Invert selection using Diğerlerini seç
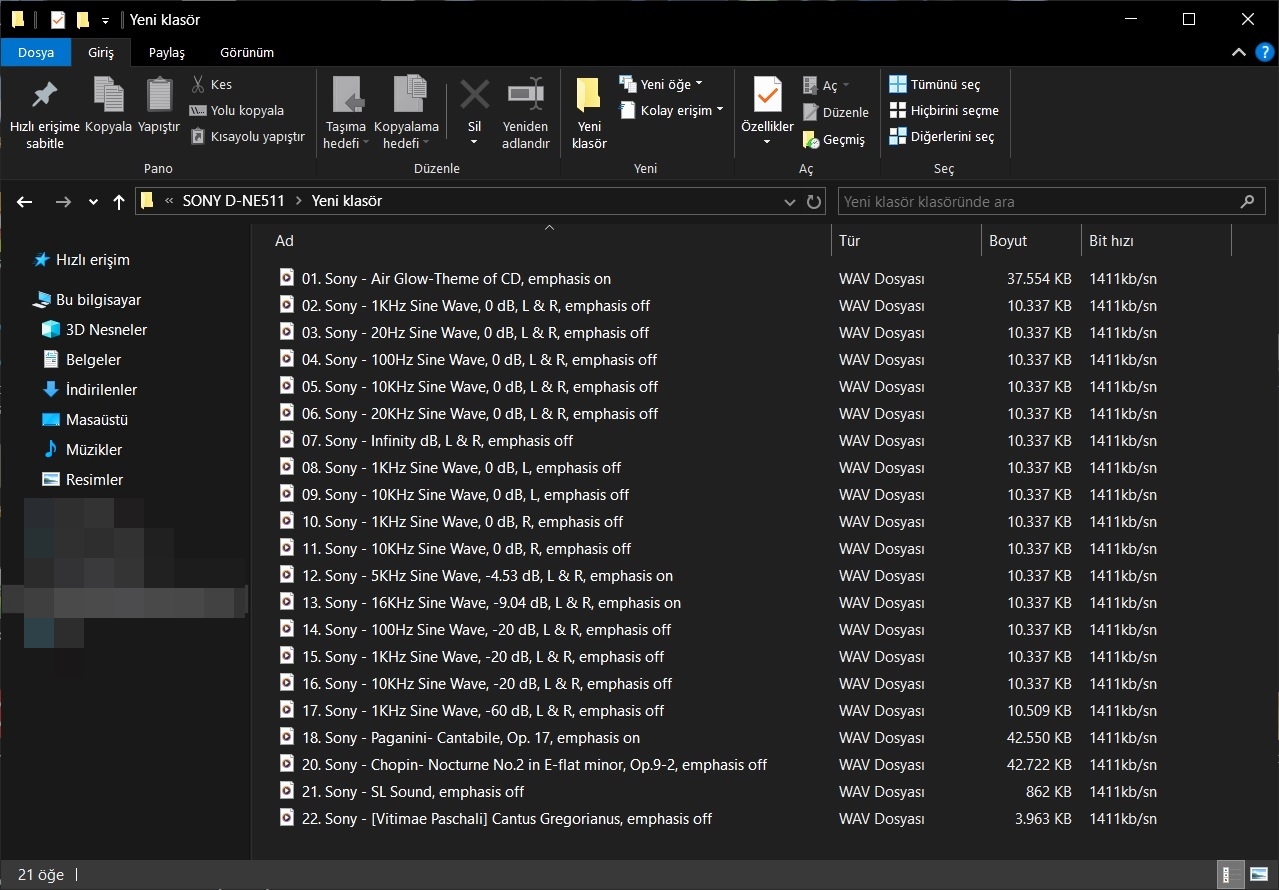Screen dimensions: 1279x890 [942, 137]
